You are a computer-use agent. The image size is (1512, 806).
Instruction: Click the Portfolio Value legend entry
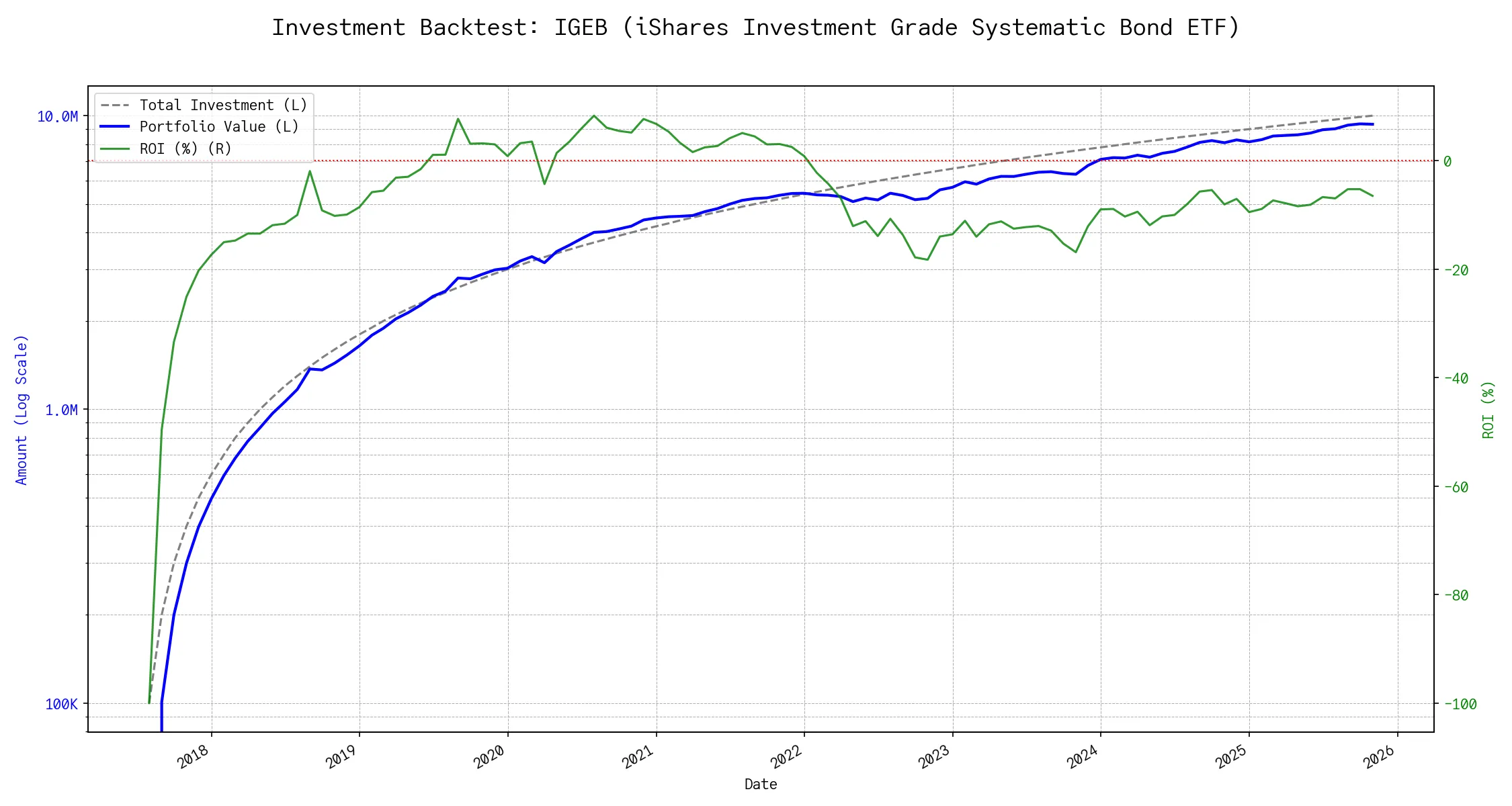click(x=219, y=127)
